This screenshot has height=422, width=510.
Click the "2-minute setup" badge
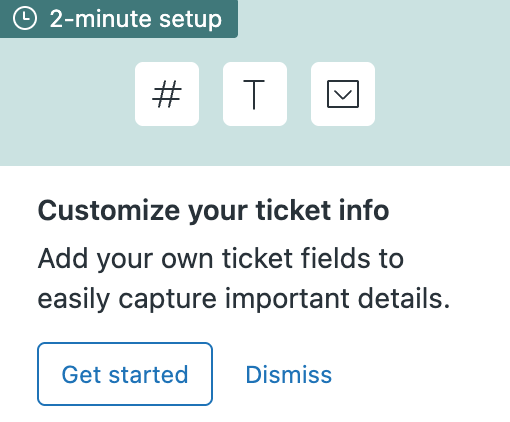[119, 19]
